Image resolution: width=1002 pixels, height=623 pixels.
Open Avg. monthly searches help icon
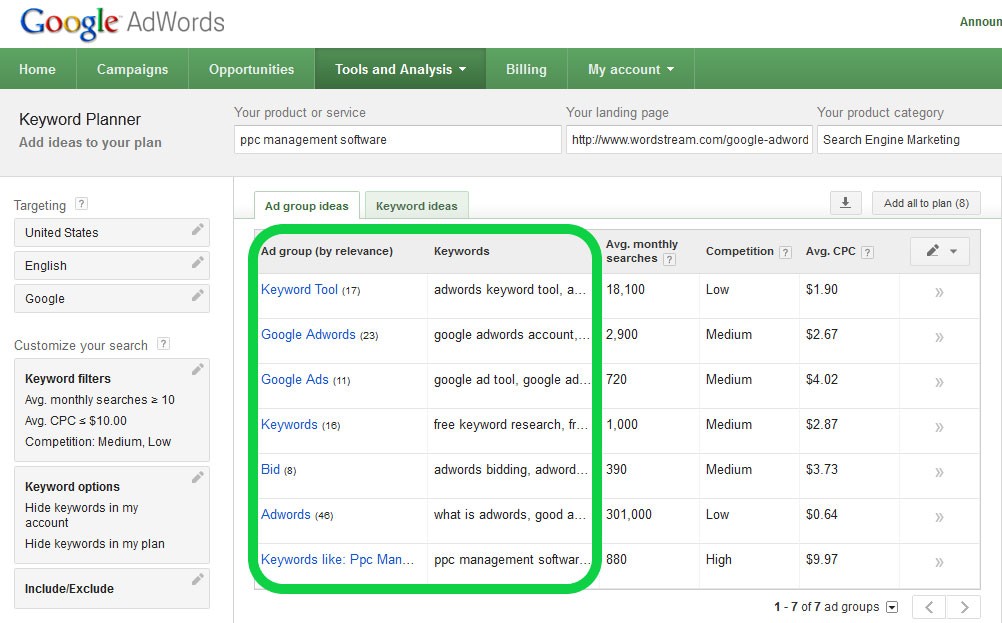coord(669,259)
